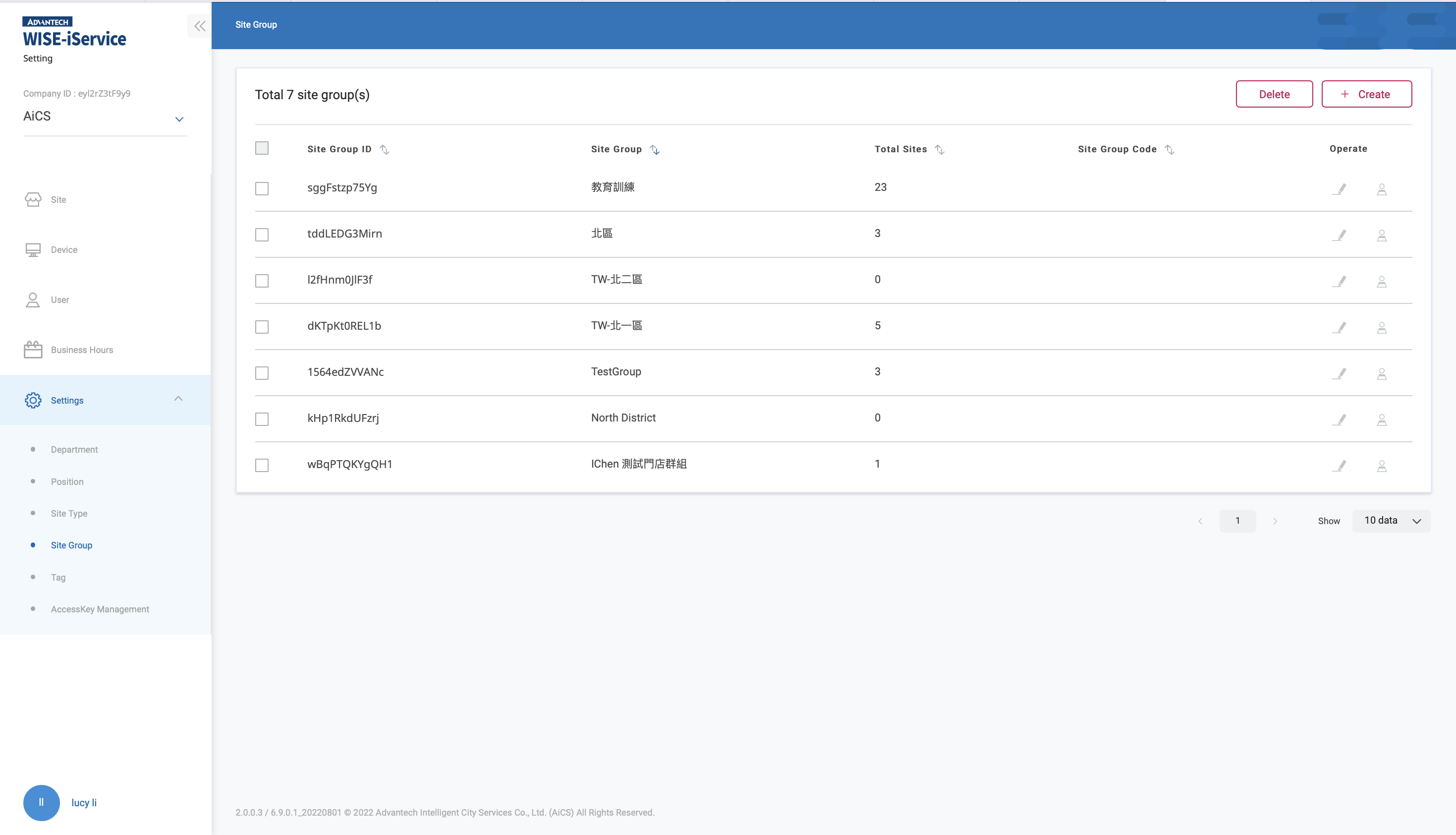Click the User icon in the sidebar
The height and width of the screenshot is (835, 1456).
pyautogui.click(x=33, y=299)
